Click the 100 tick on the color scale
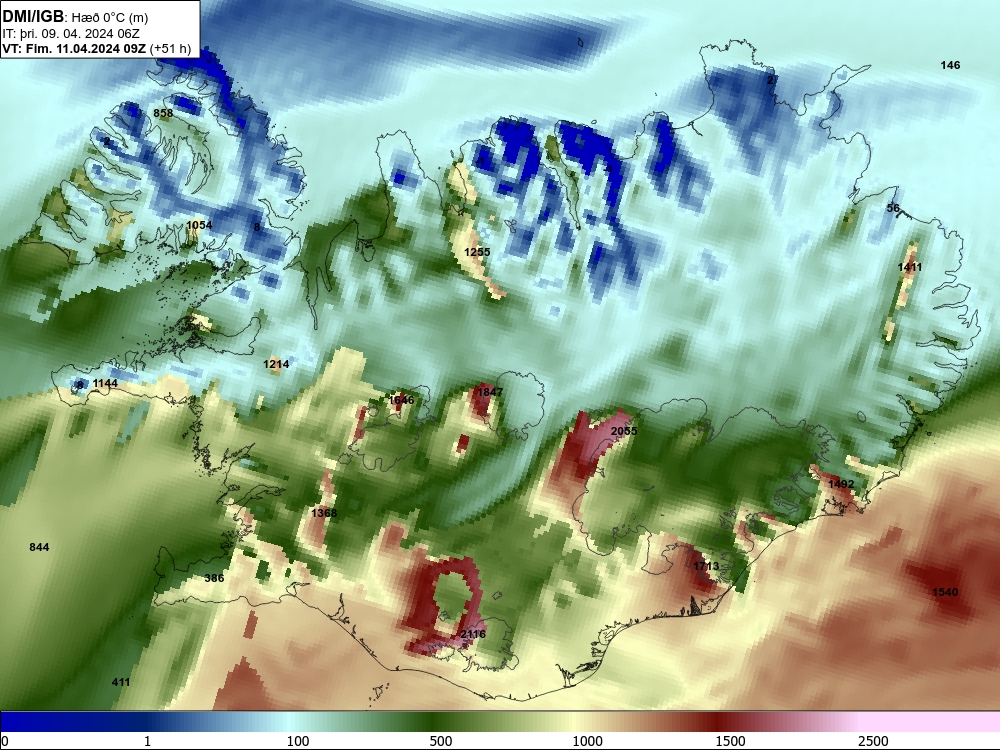The image size is (1000, 750). (x=298, y=741)
